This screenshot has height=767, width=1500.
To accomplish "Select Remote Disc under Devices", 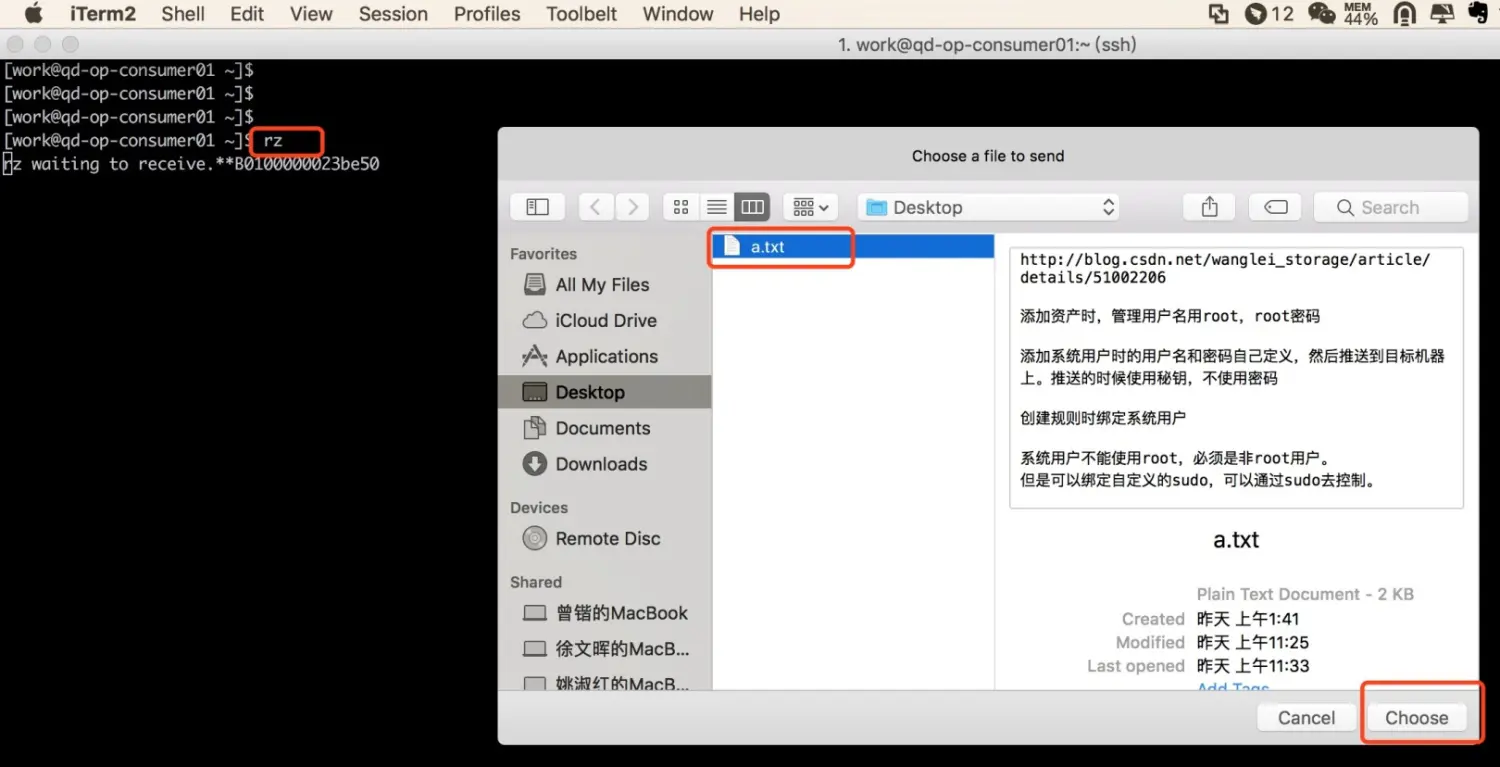I will (x=605, y=538).
